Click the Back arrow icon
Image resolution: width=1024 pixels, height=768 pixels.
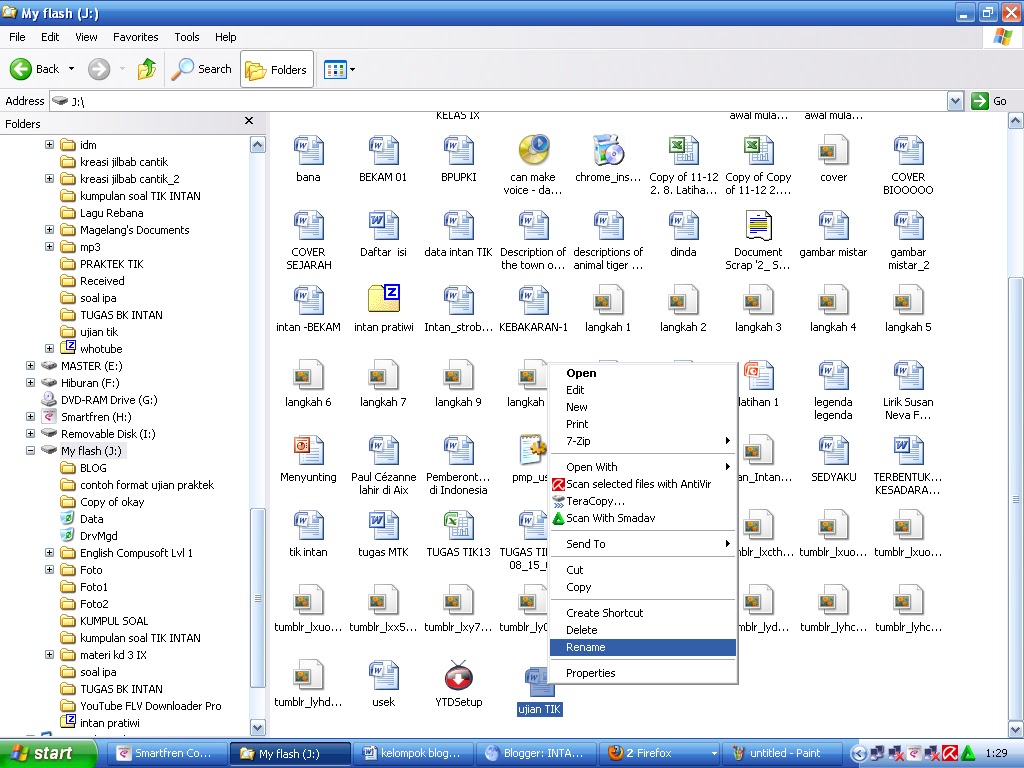(x=21, y=69)
